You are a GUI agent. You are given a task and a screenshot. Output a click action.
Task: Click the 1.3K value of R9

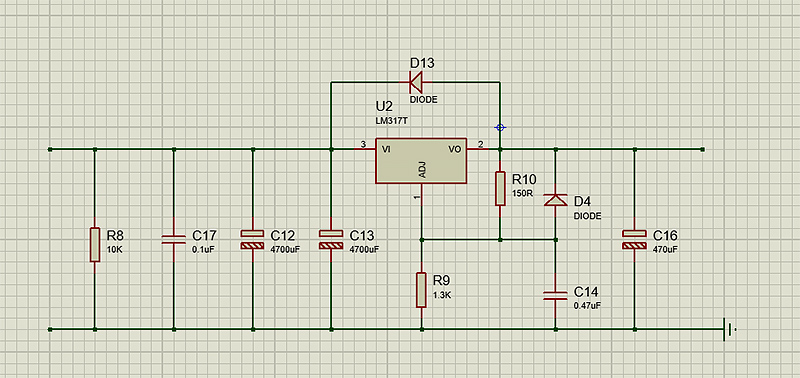pos(441,295)
